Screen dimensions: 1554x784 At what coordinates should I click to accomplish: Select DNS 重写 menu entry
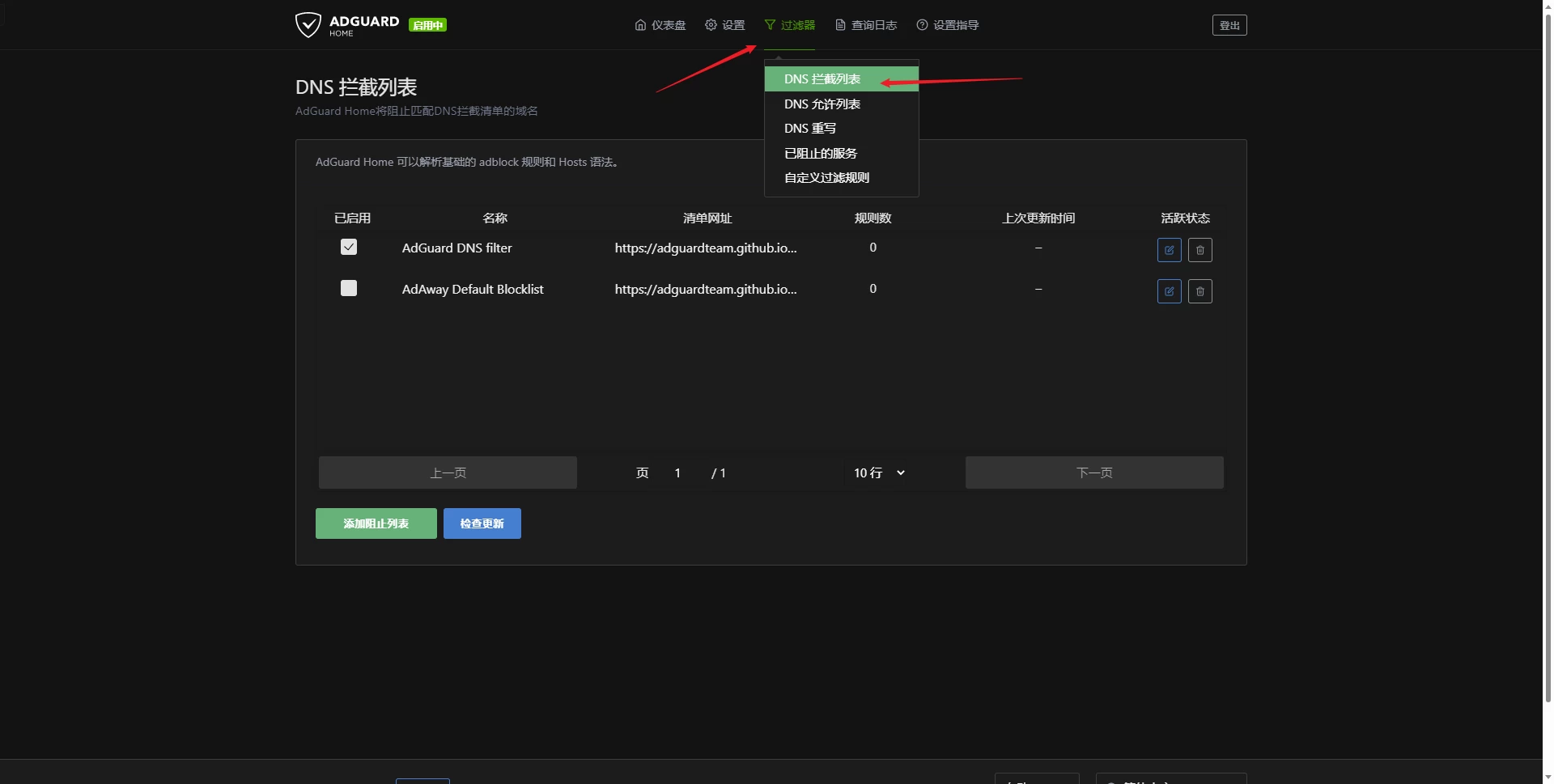tap(842, 128)
